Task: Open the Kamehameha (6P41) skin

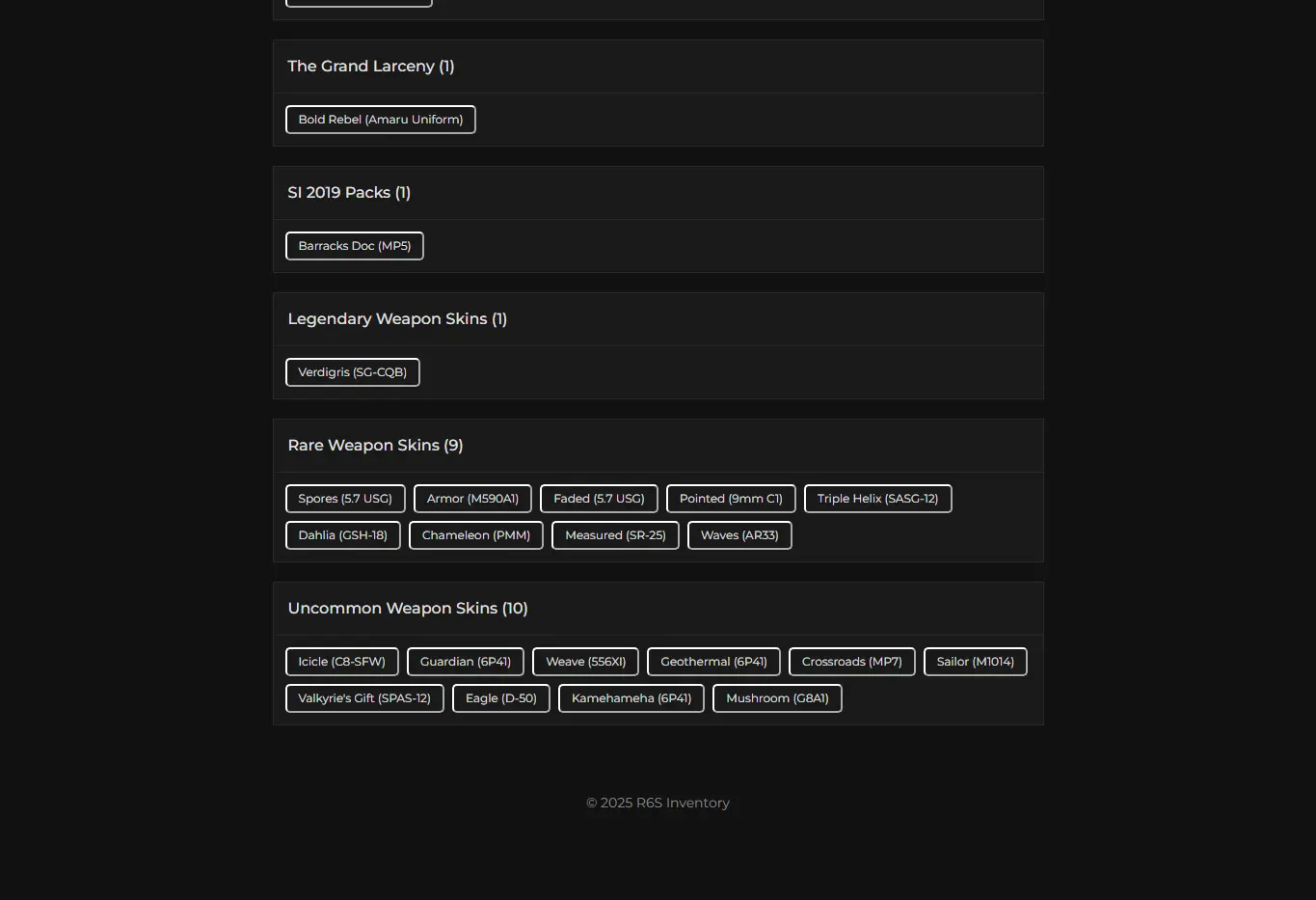Action: point(631,698)
